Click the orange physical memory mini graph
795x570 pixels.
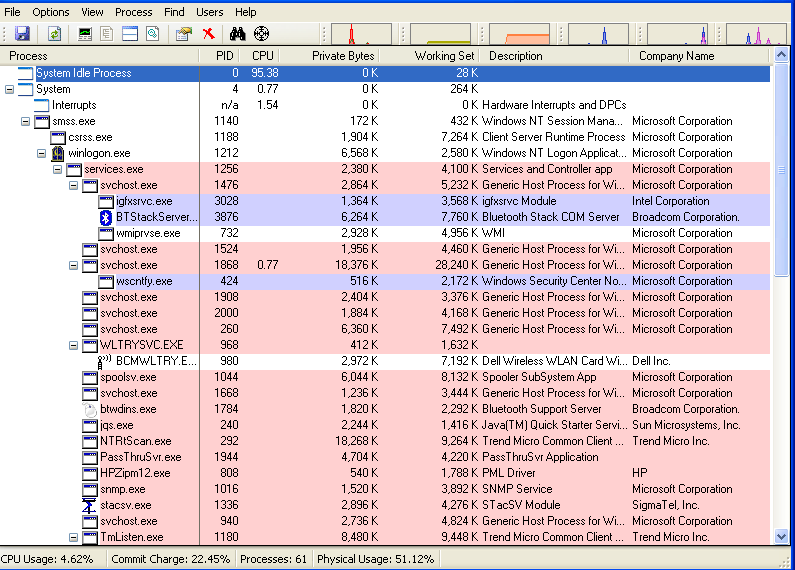tap(520, 34)
